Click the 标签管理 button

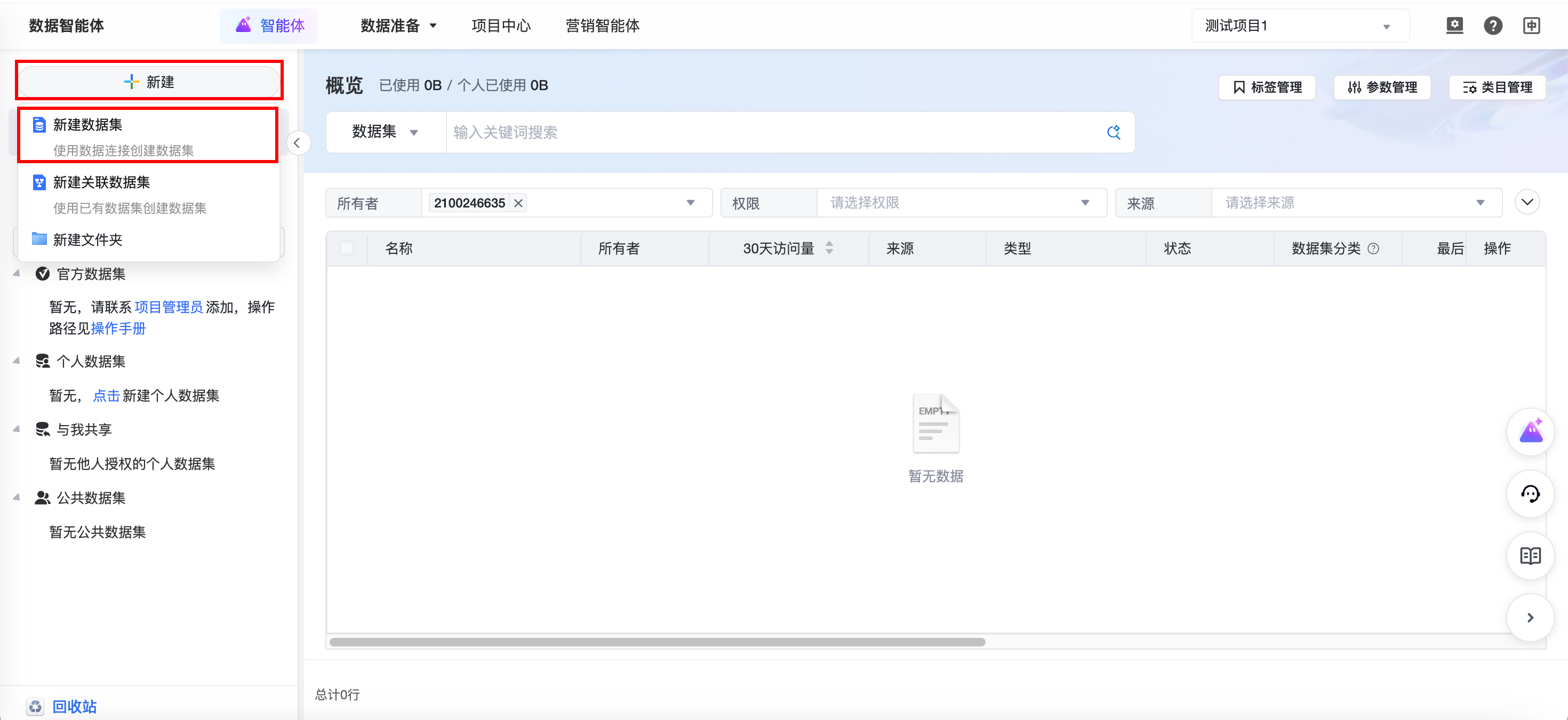coord(1267,87)
